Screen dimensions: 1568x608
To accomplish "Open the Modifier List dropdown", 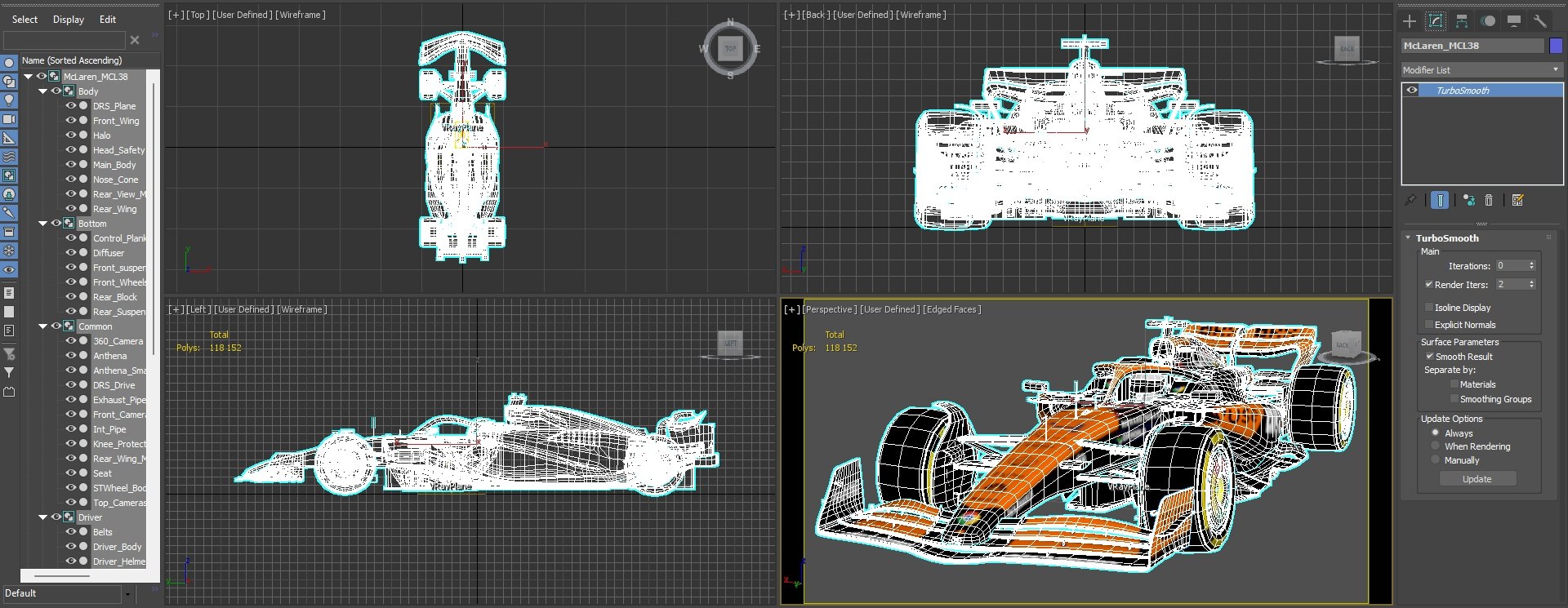I will coord(1481,70).
